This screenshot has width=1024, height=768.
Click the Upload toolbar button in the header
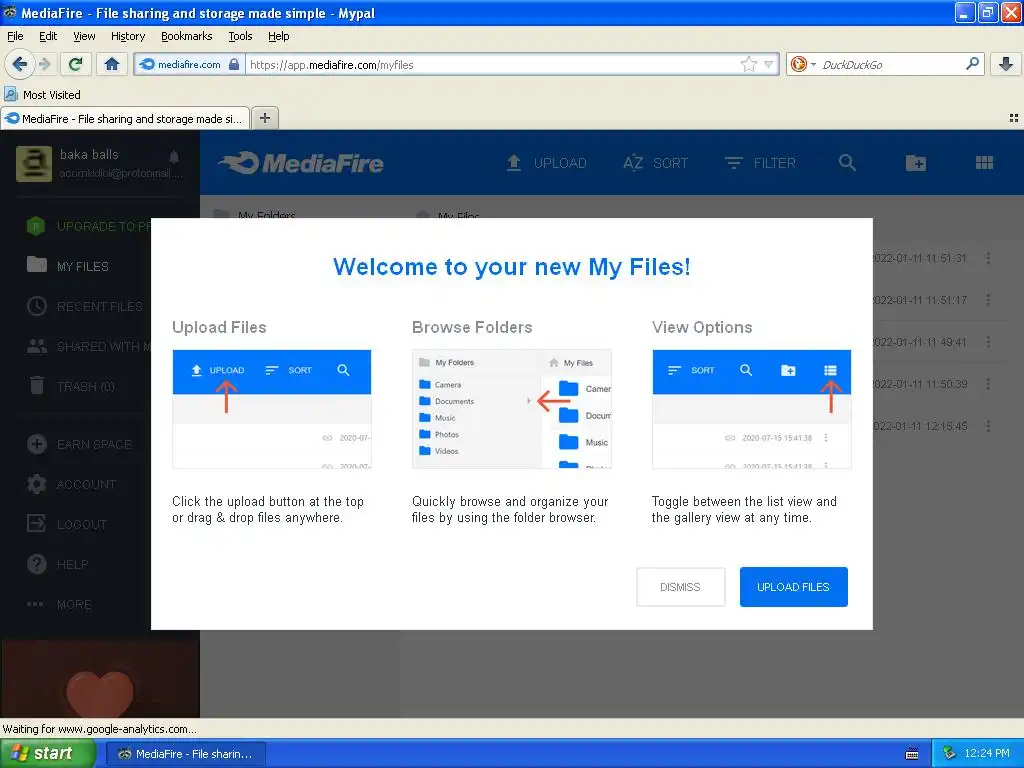(x=547, y=163)
